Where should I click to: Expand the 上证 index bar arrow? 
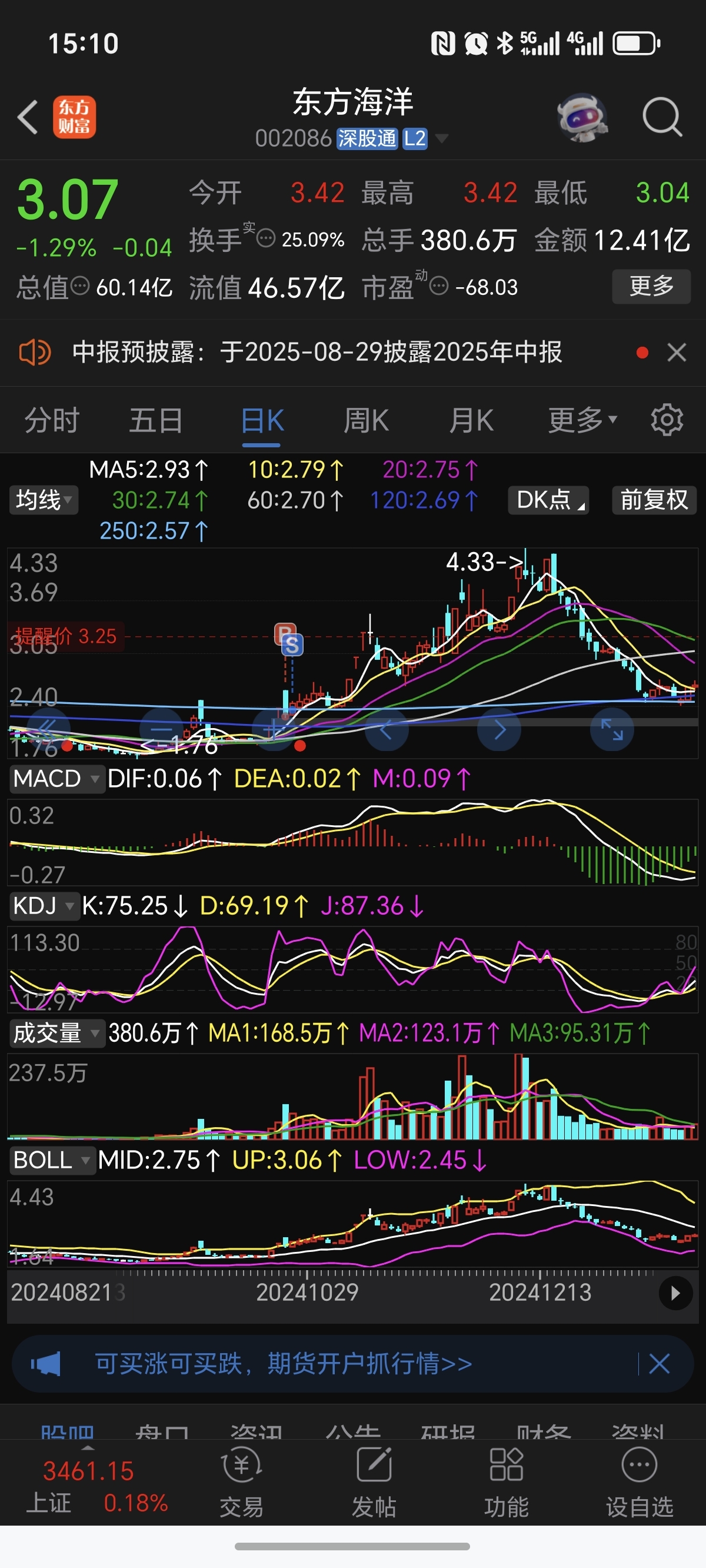pos(88,1448)
